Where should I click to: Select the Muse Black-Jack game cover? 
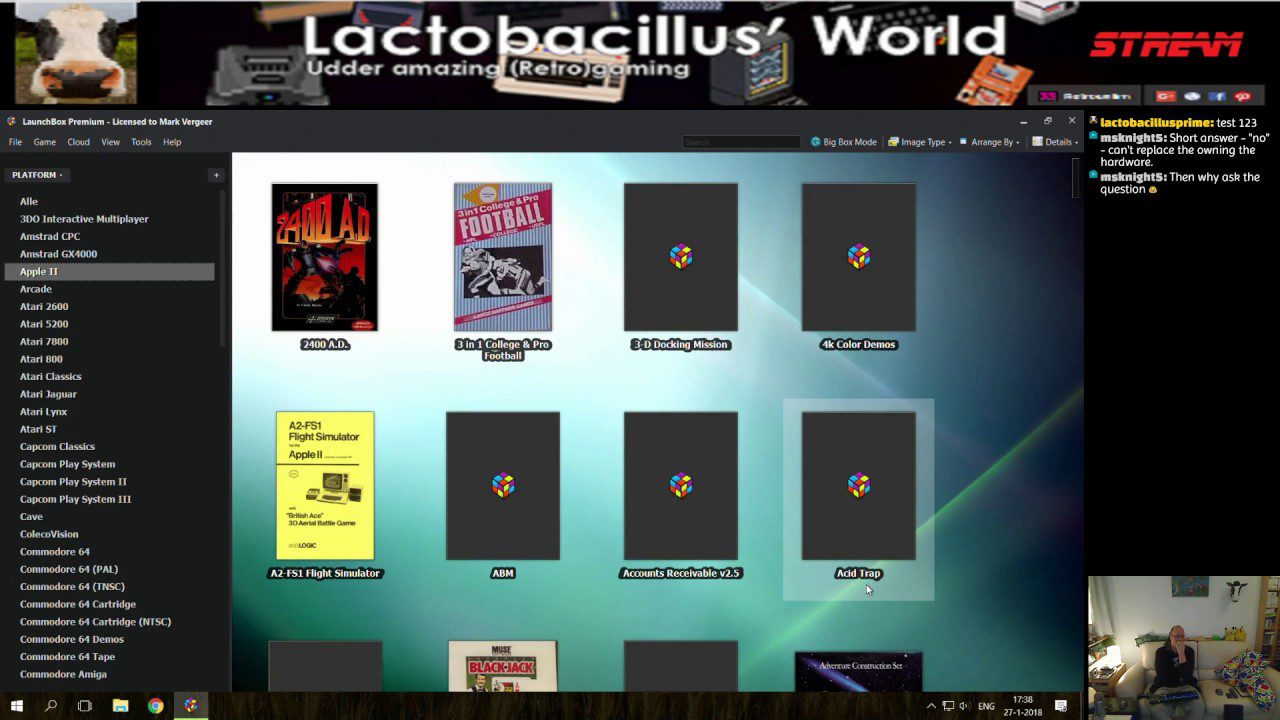point(503,666)
